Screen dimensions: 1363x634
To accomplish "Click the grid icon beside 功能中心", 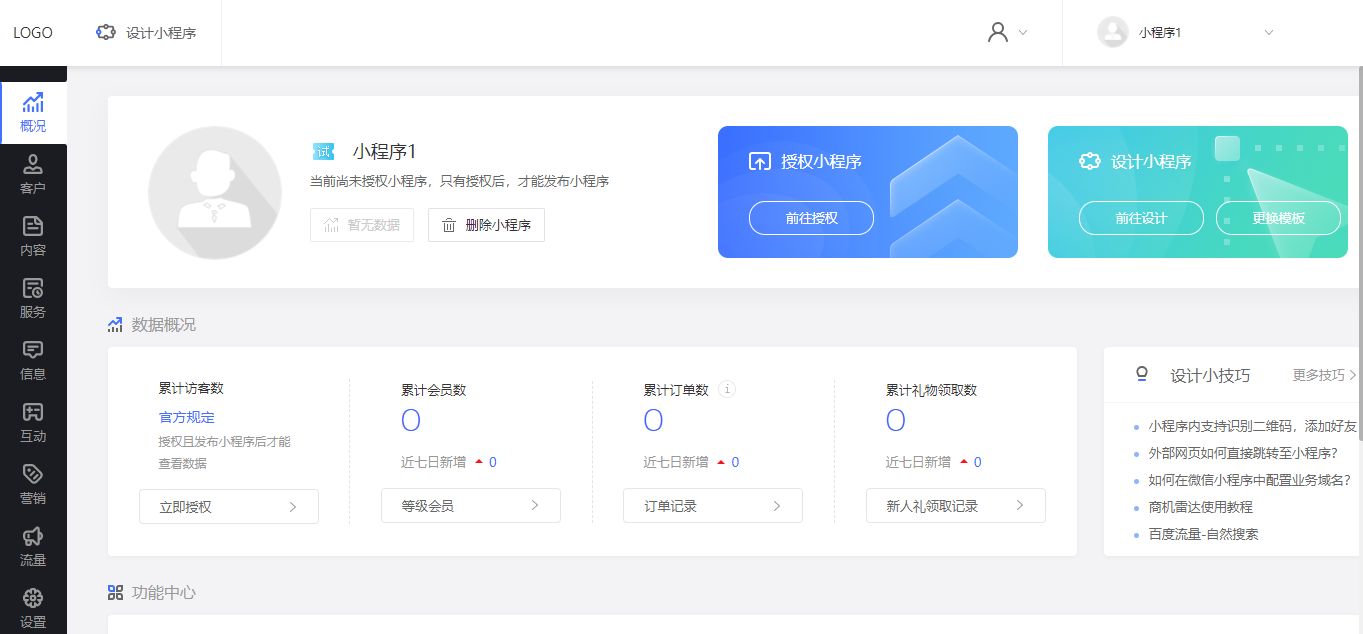I will [x=115, y=592].
